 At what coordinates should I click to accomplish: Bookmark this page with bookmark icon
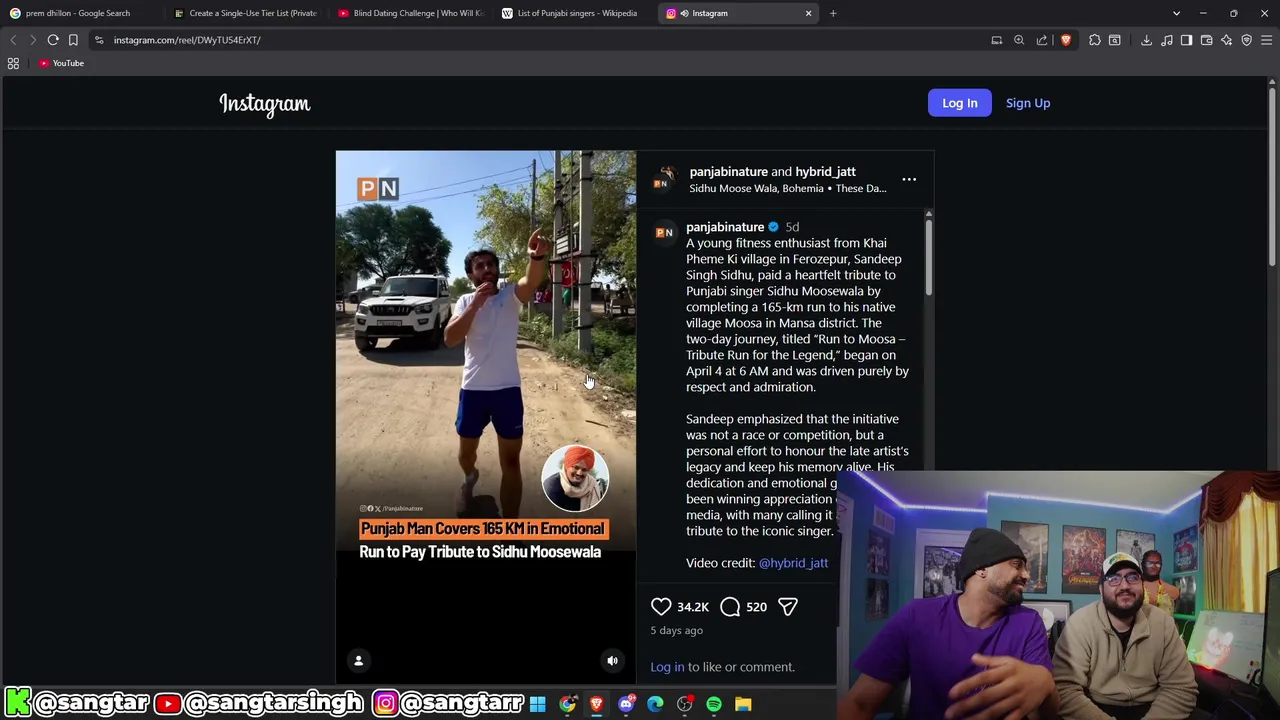[73, 40]
